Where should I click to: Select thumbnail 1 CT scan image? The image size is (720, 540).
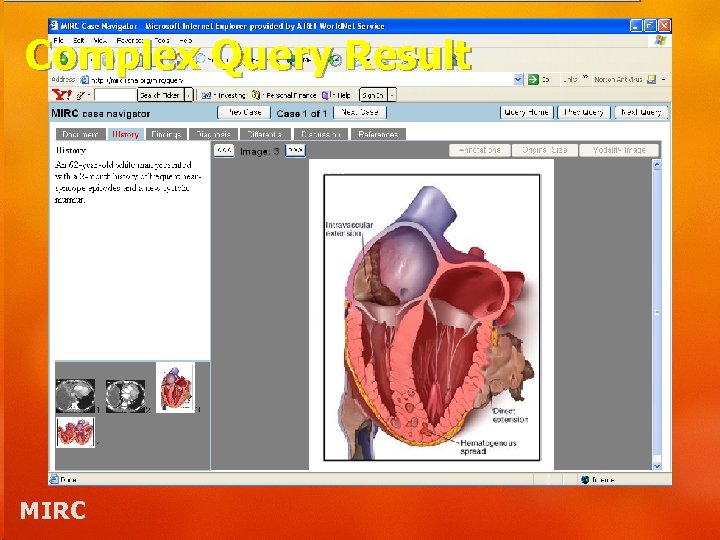pyautogui.click(x=75, y=396)
